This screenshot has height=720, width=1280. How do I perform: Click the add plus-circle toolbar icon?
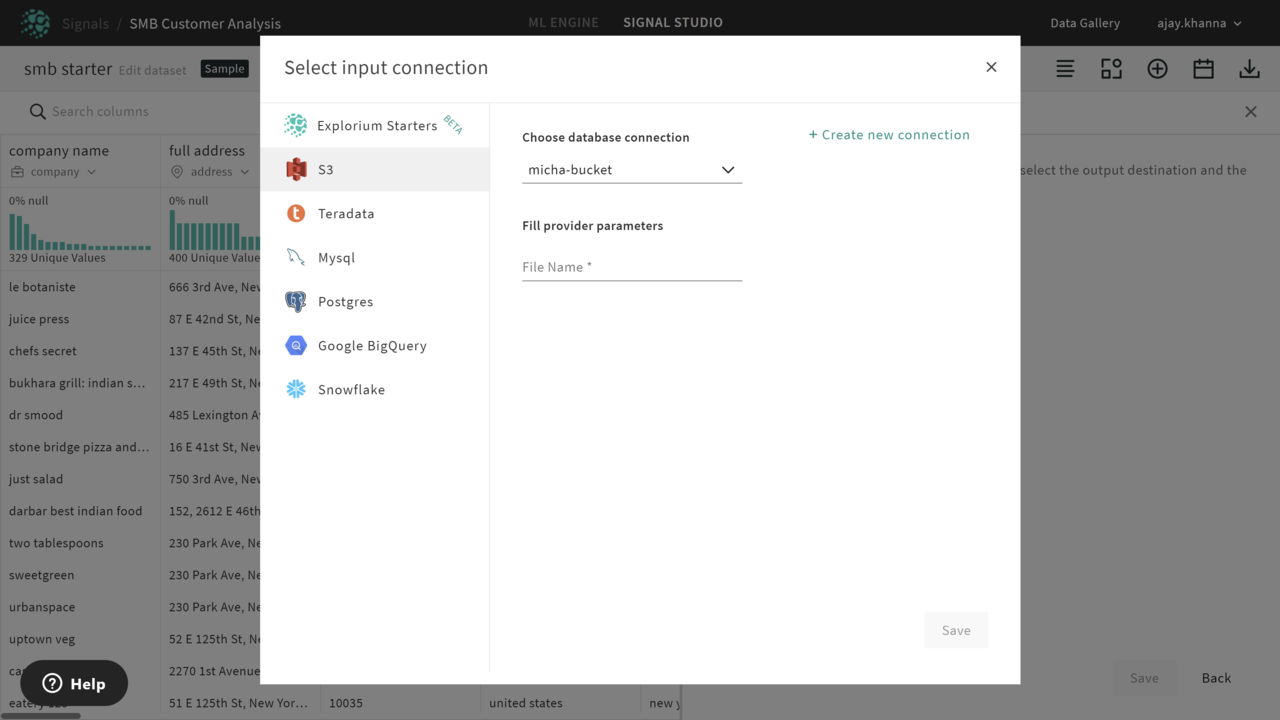[1157, 69]
